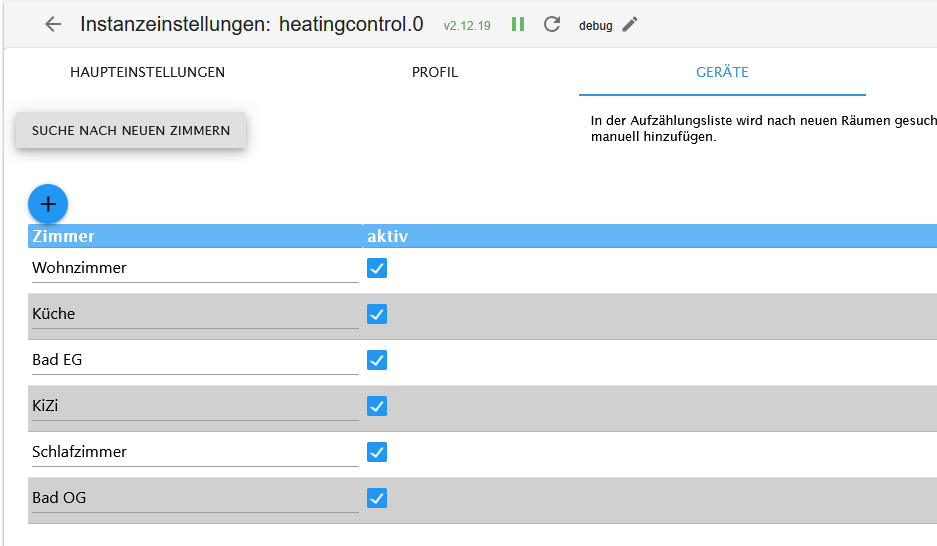The height and width of the screenshot is (546, 937).
Task: Uncheck aktiv for Bad OG
Action: 377,498
